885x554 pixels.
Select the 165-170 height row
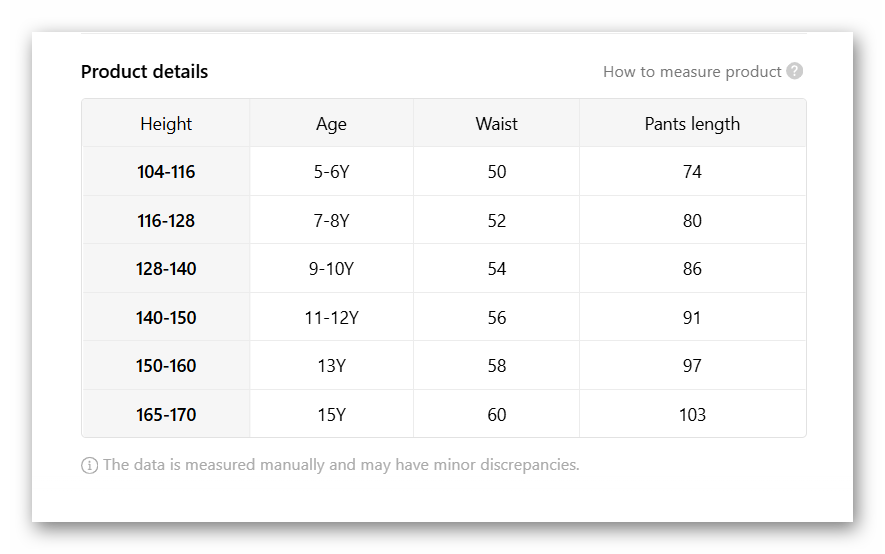tap(166, 415)
